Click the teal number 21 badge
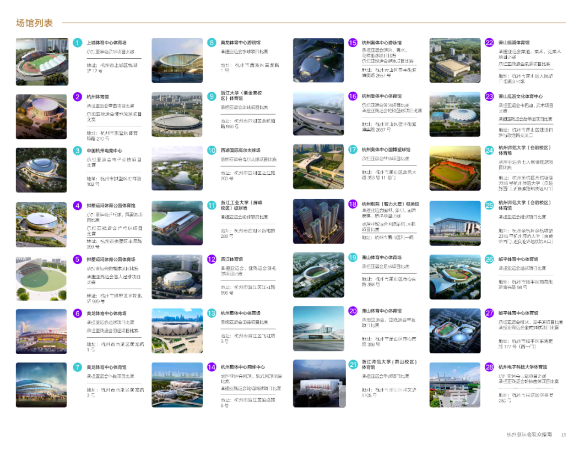The width and height of the screenshot is (581, 454). point(353,364)
